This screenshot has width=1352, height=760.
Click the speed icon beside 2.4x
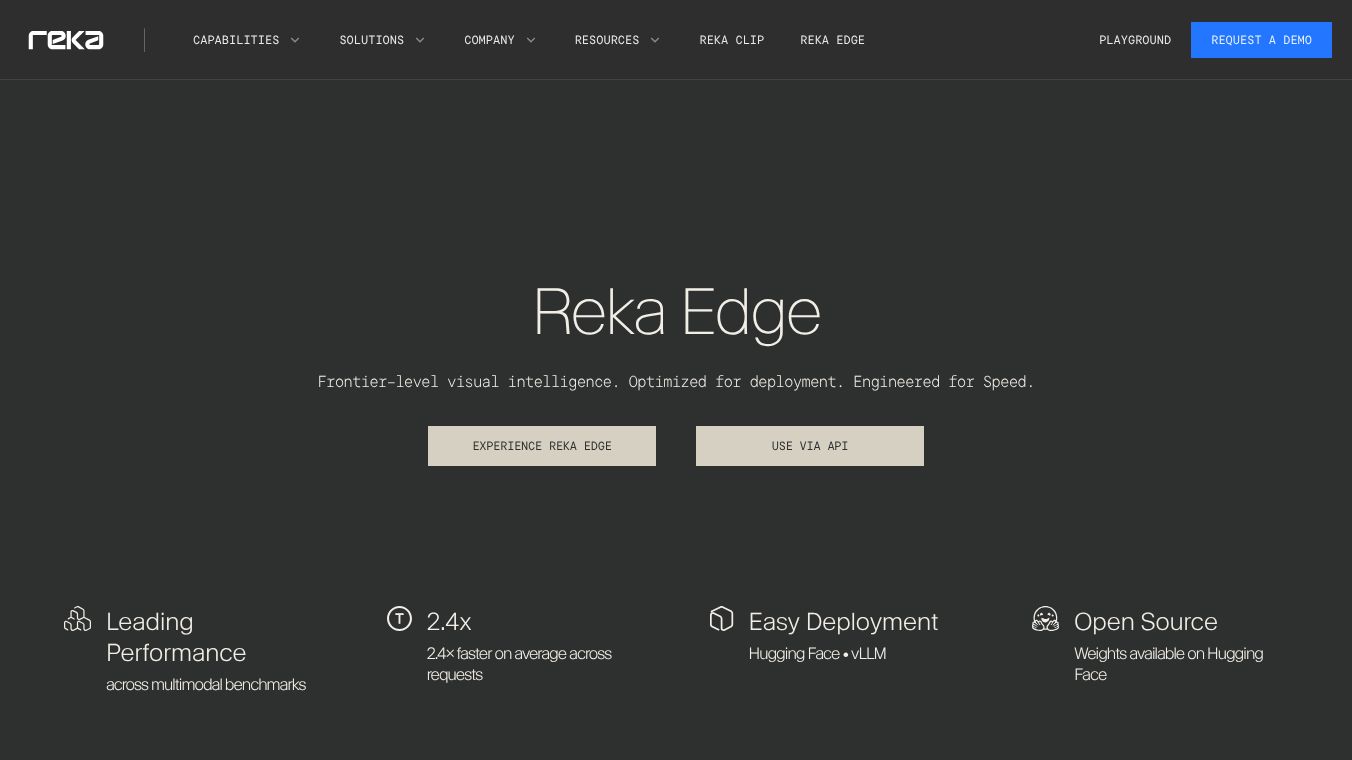tap(399, 619)
